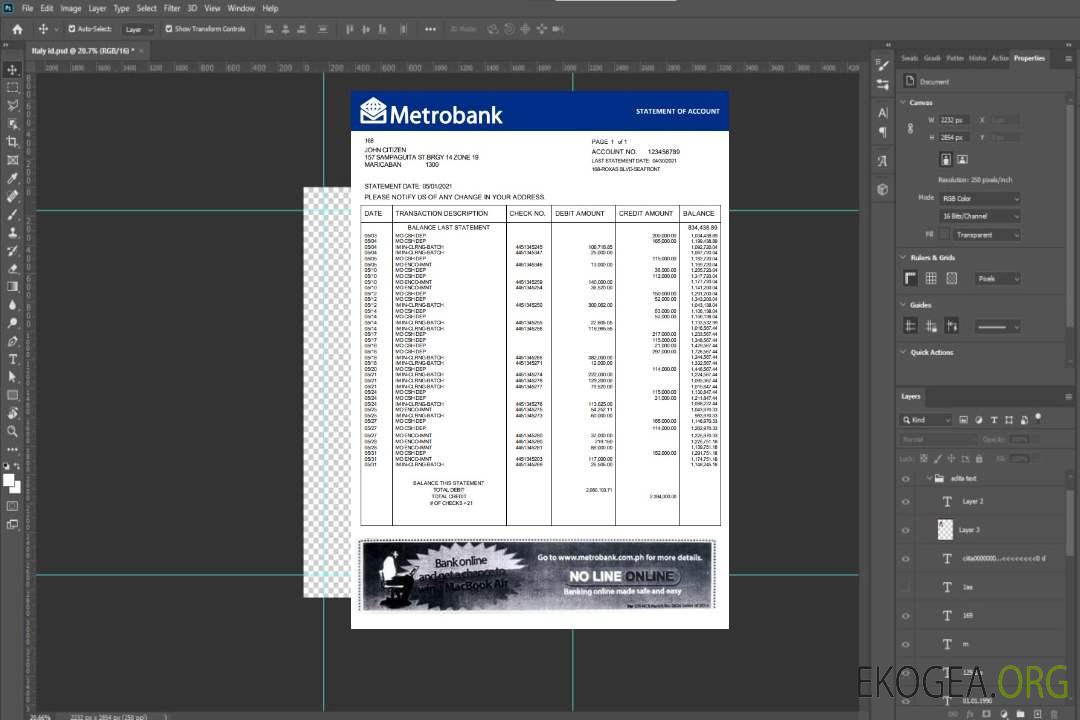This screenshot has width=1080, height=720.
Task: Hide the 'm' text layer eye icon
Action: tap(906, 645)
